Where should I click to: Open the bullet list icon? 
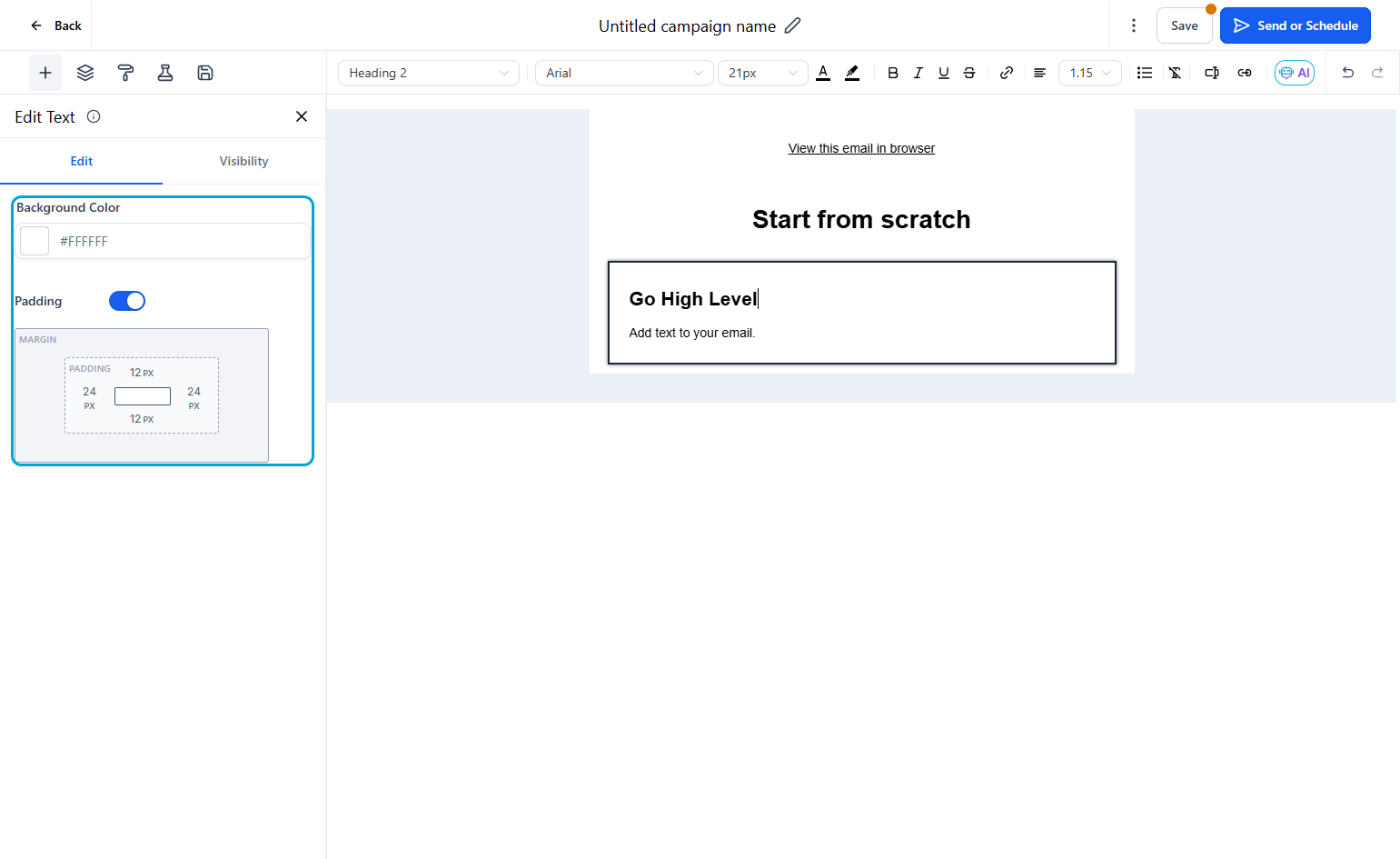click(x=1145, y=73)
